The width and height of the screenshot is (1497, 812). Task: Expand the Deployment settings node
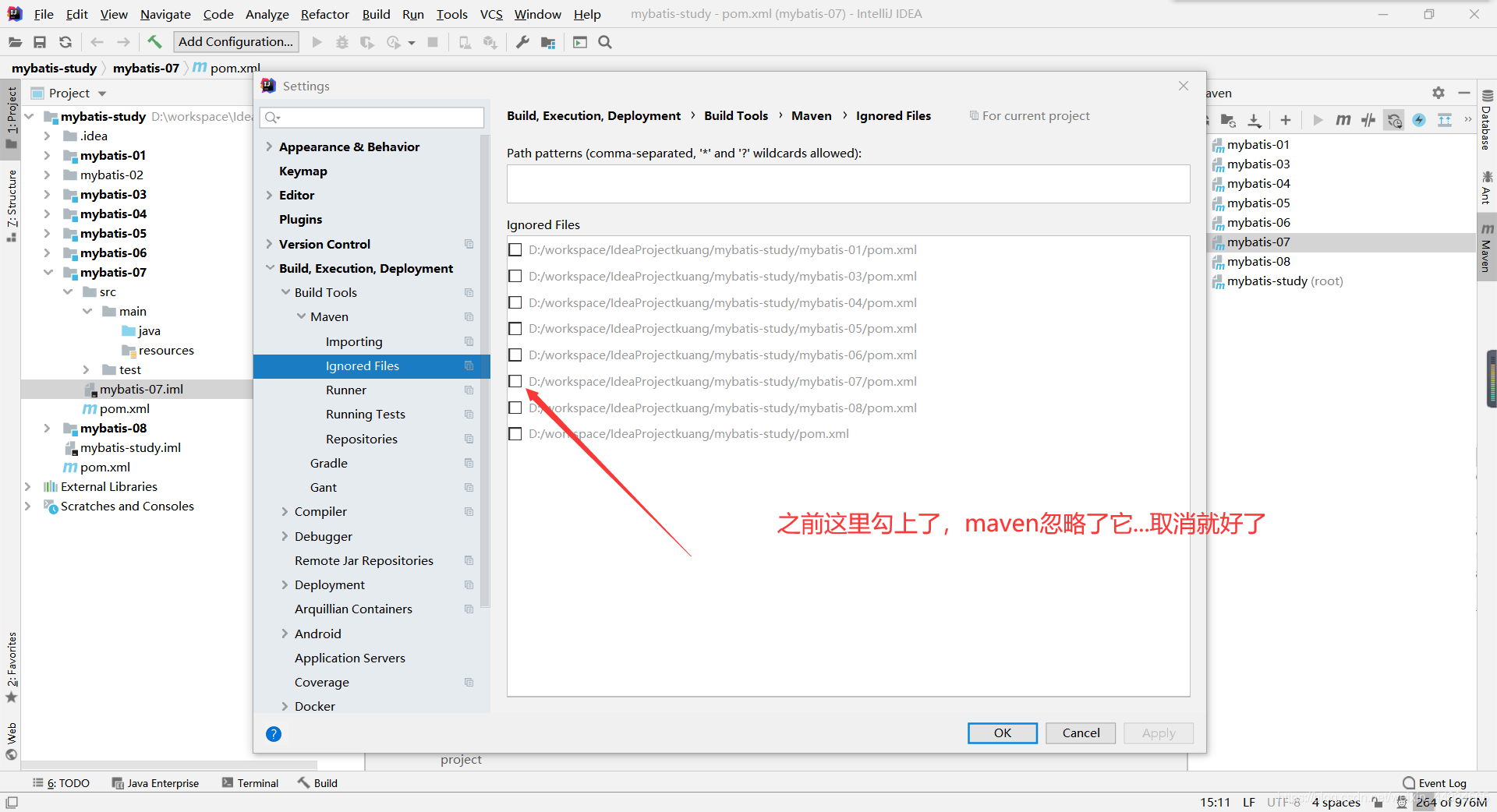(285, 584)
